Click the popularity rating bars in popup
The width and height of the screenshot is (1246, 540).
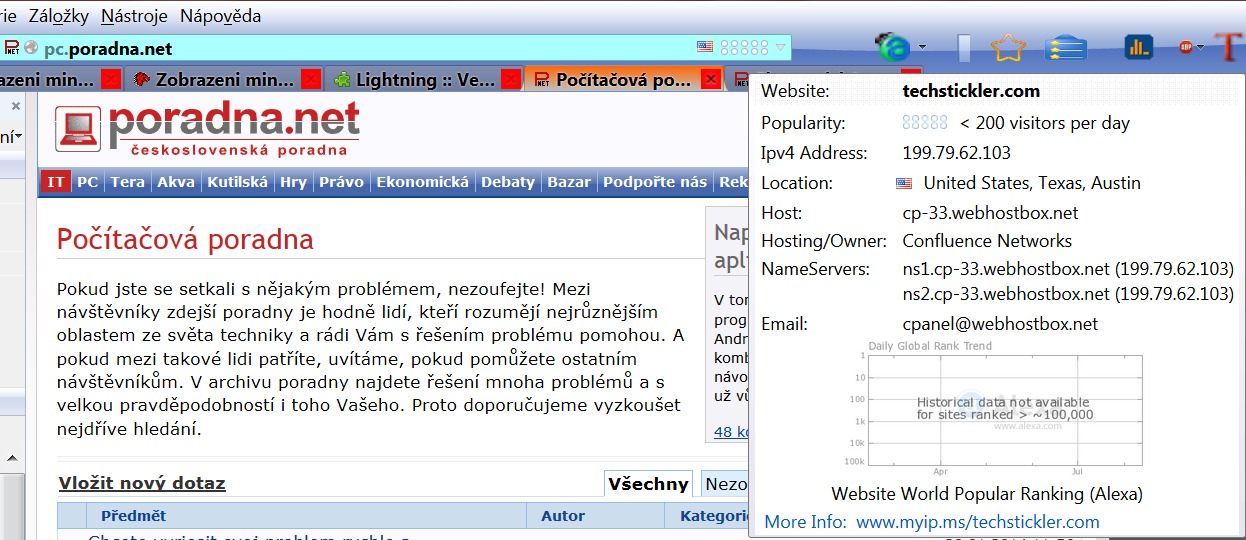pyautogui.click(x=924, y=122)
